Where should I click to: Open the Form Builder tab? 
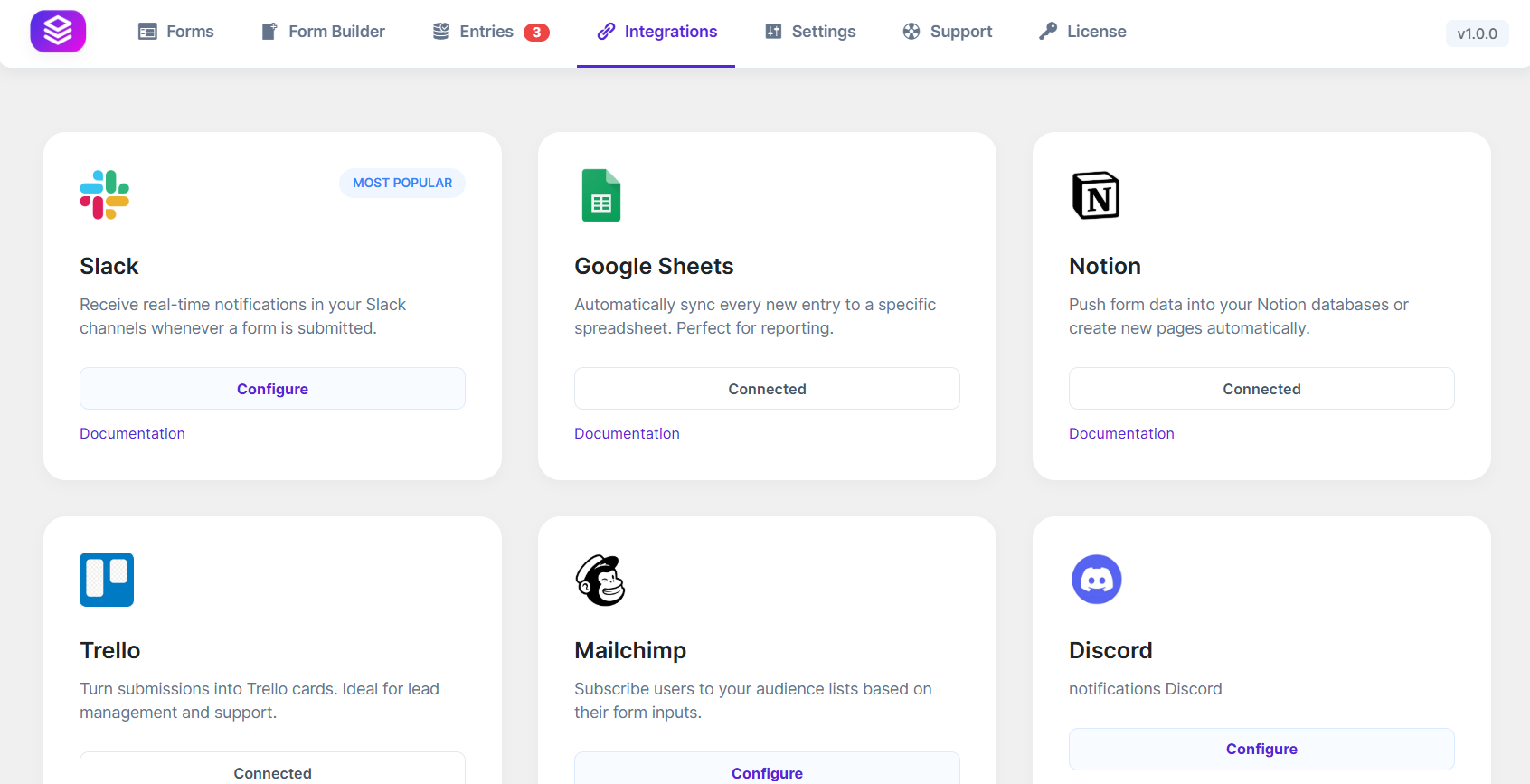[x=323, y=32]
